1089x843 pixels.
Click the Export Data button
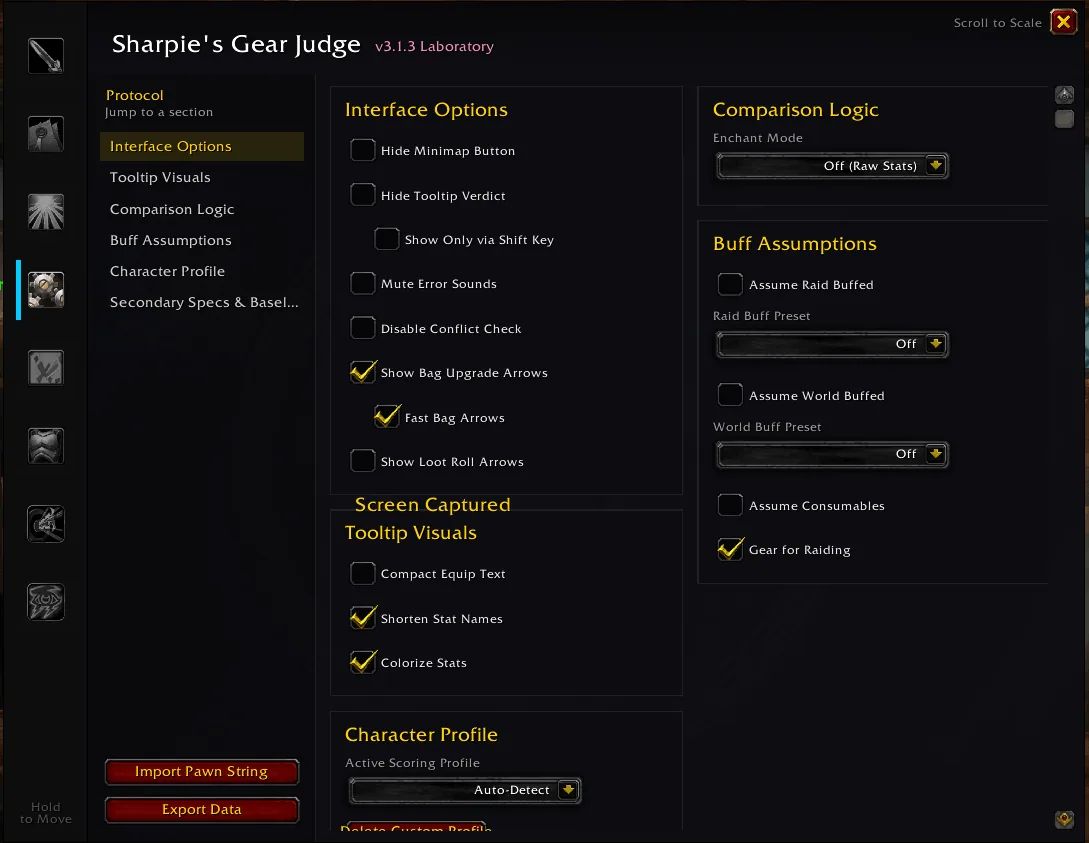pyautogui.click(x=201, y=810)
